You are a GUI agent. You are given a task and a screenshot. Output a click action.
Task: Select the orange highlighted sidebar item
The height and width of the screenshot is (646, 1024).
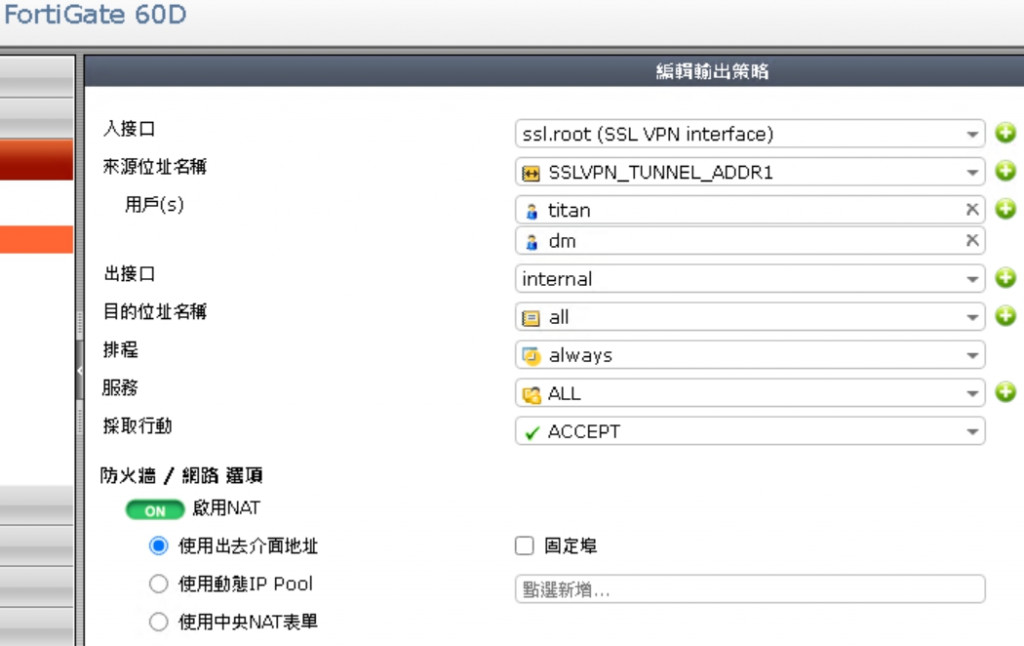coord(37,239)
